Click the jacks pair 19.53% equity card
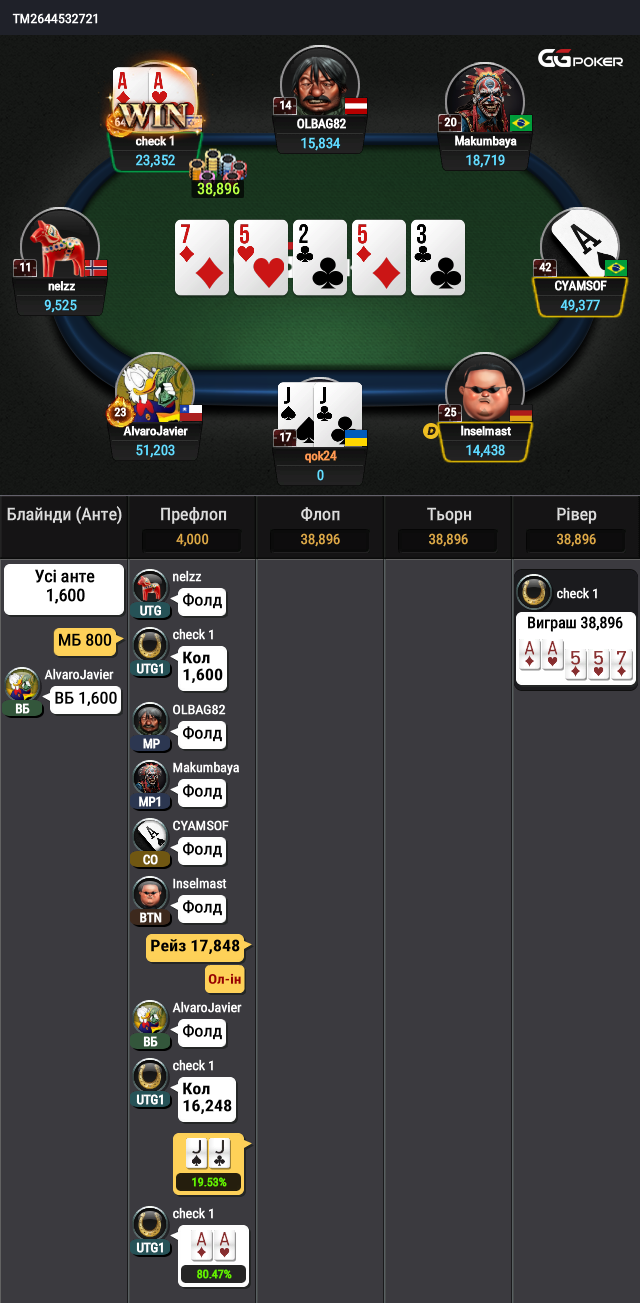The height and width of the screenshot is (1303, 640). (210, 1164)
